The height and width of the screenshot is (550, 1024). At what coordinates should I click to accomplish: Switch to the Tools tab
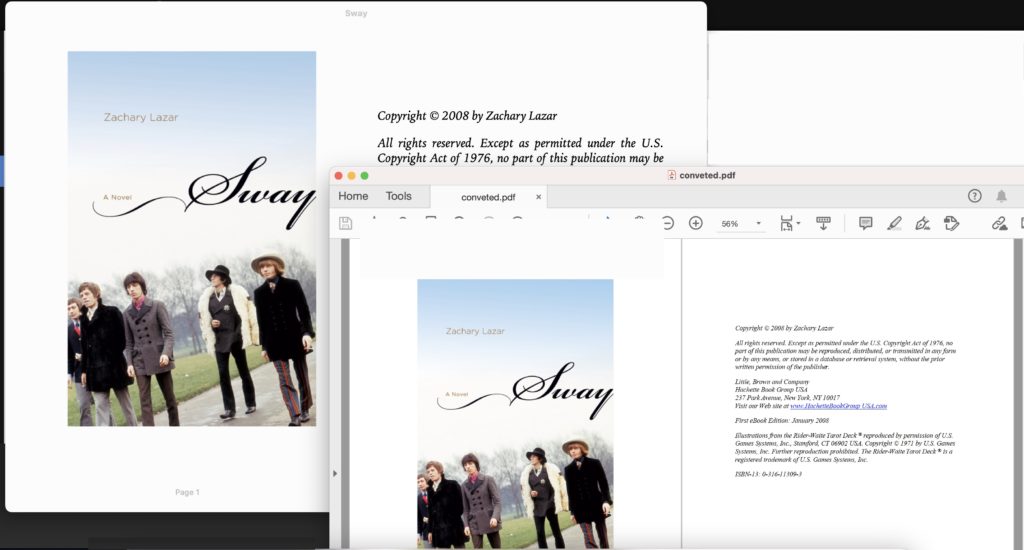[x=398, y=196]
